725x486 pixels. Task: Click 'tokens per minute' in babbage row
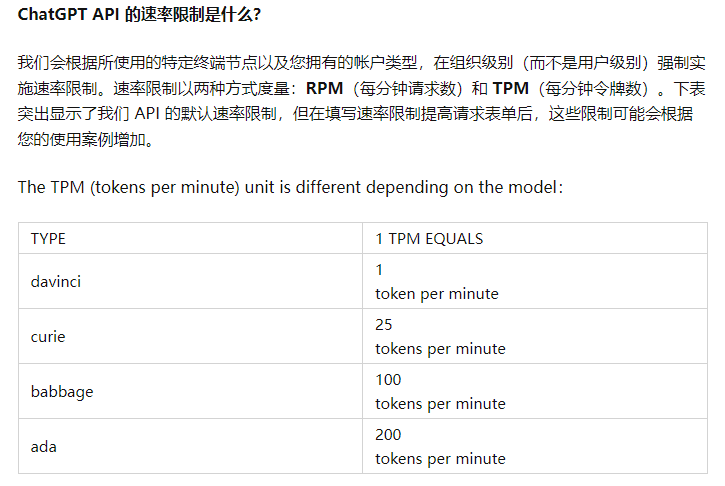point(440,404)
